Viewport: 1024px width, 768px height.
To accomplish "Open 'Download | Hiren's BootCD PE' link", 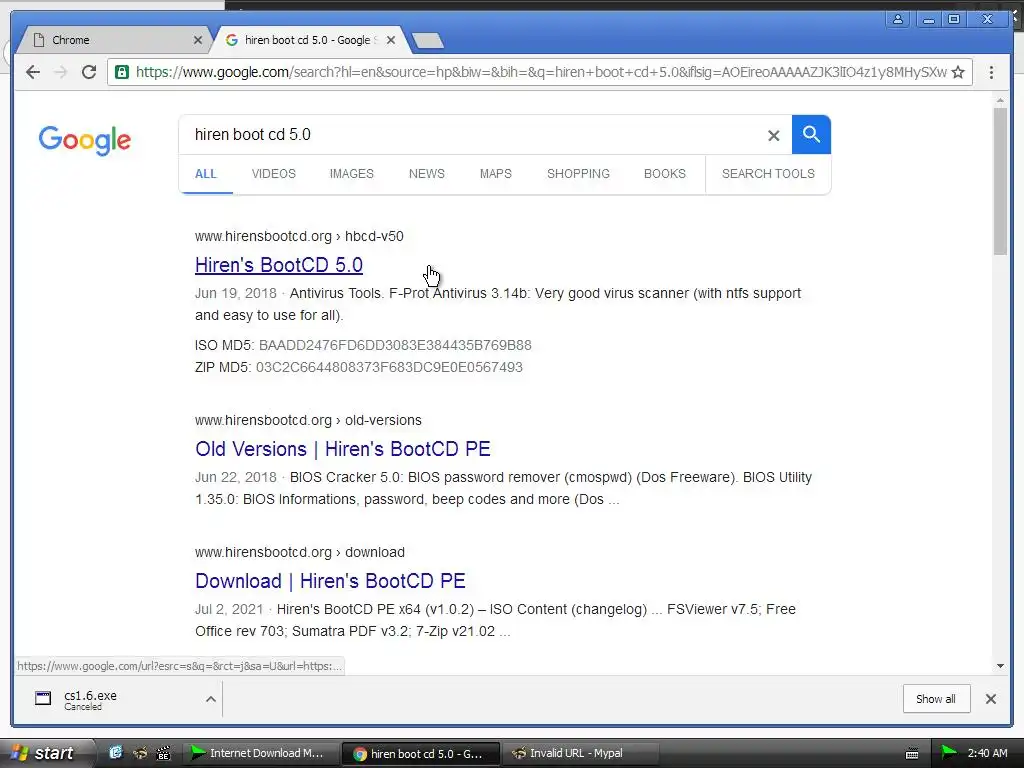I will tap(330, 581).
